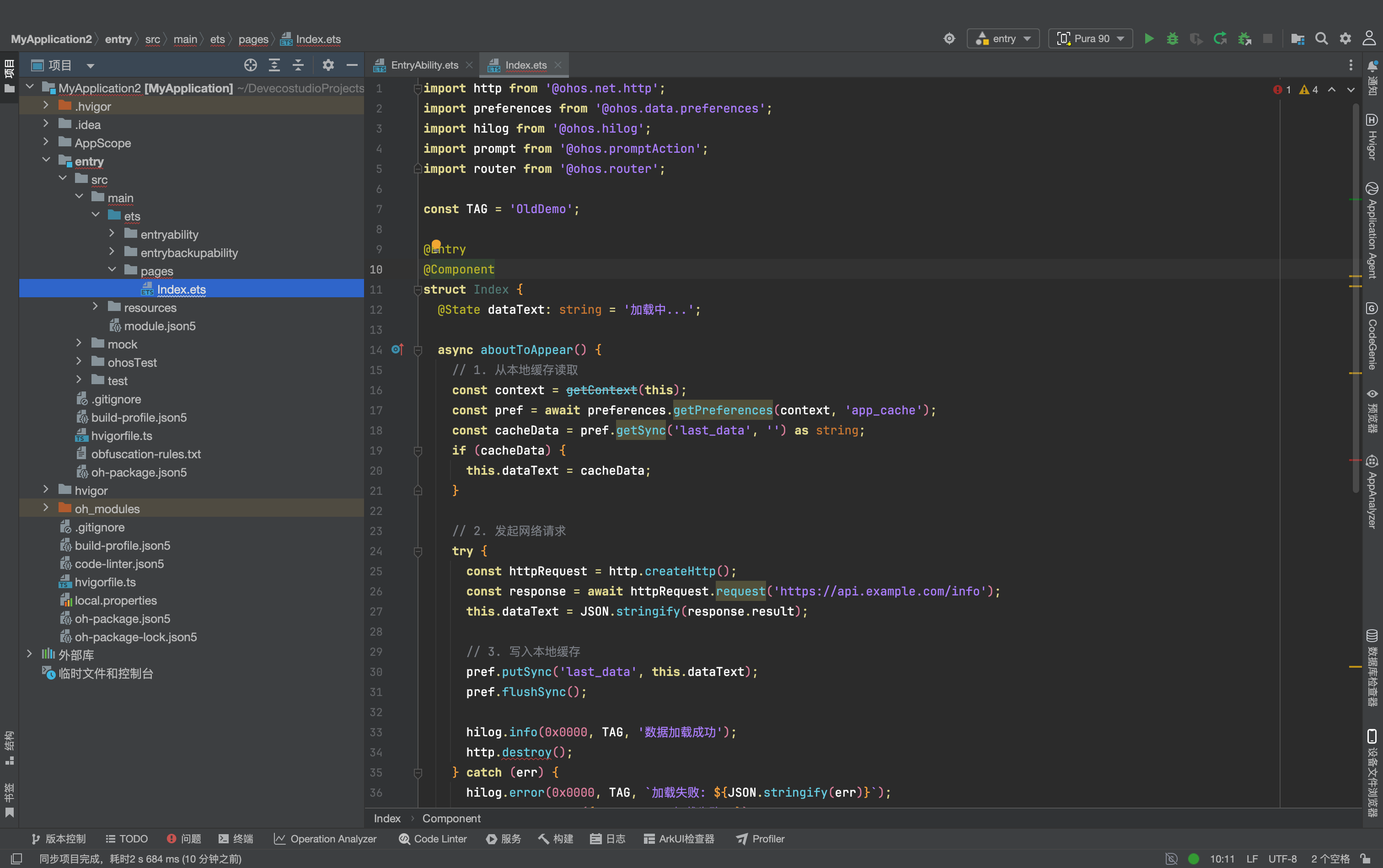Open the ArkUI检查器 inspector panel
The image size is (1383, 868).
(679, 839)
